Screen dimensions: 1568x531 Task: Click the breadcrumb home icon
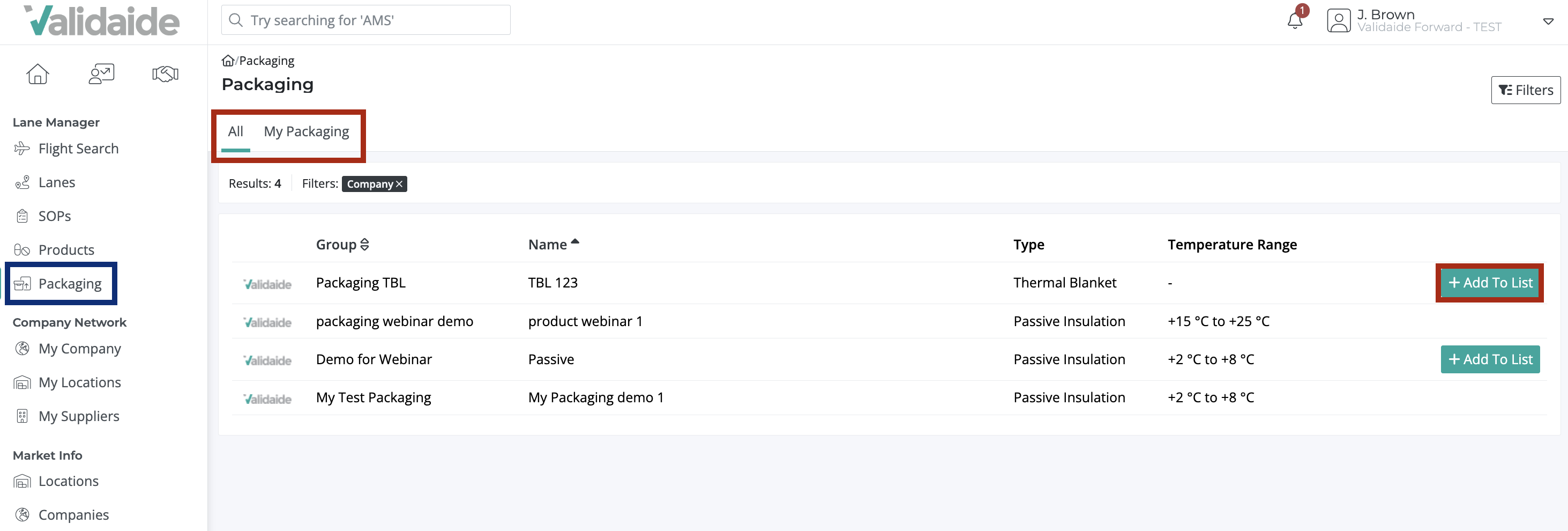click(x=228, y=60)
